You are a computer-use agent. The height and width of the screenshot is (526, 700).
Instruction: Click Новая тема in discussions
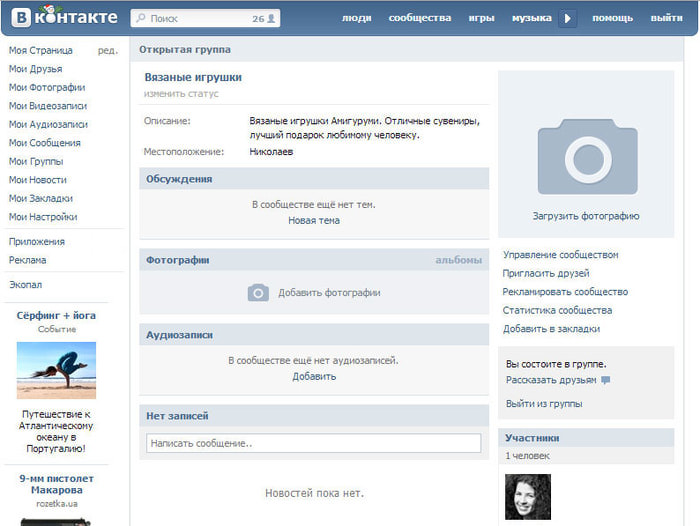click(x=313, y=220)
